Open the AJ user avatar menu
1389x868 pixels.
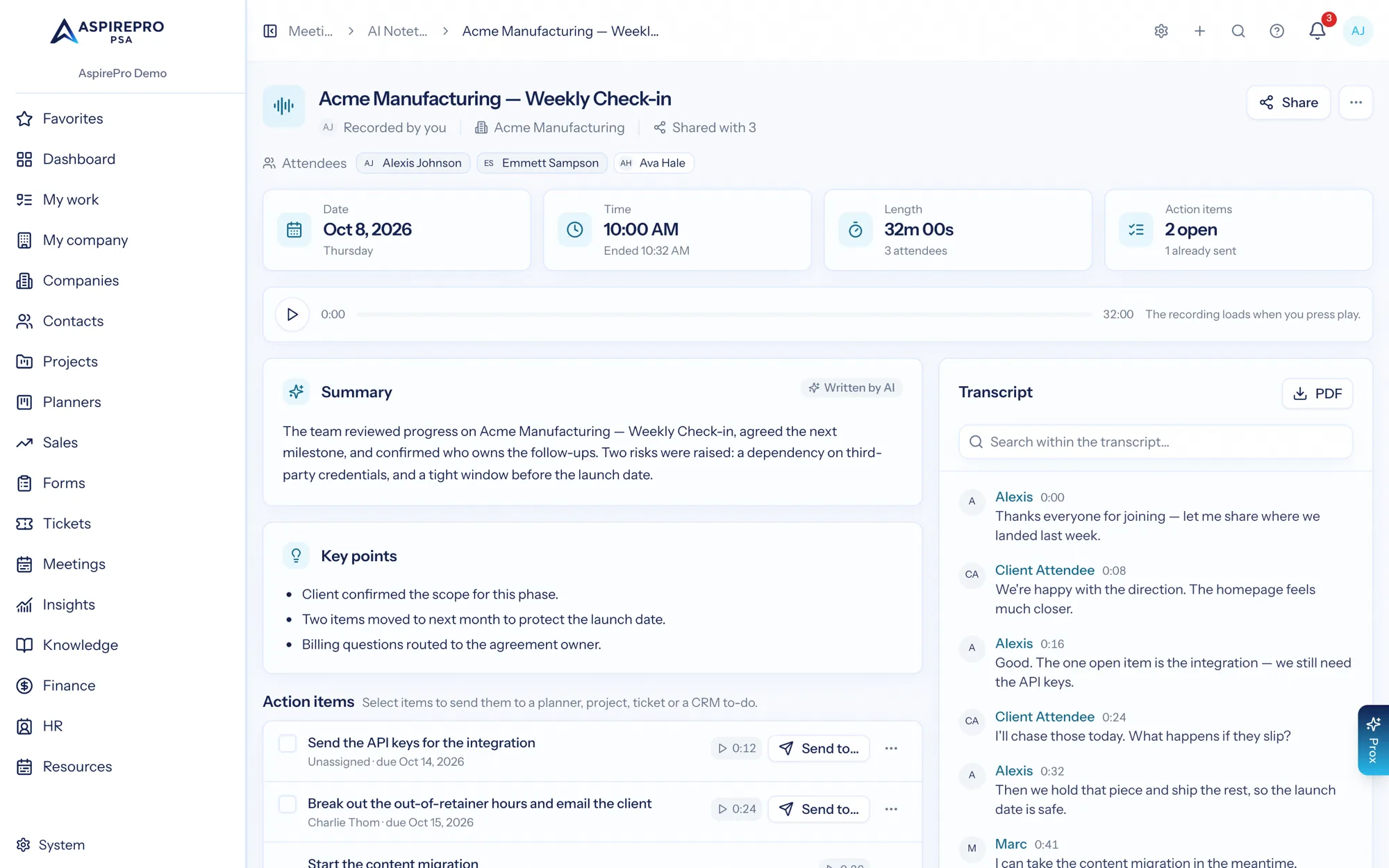point(1358,31)
